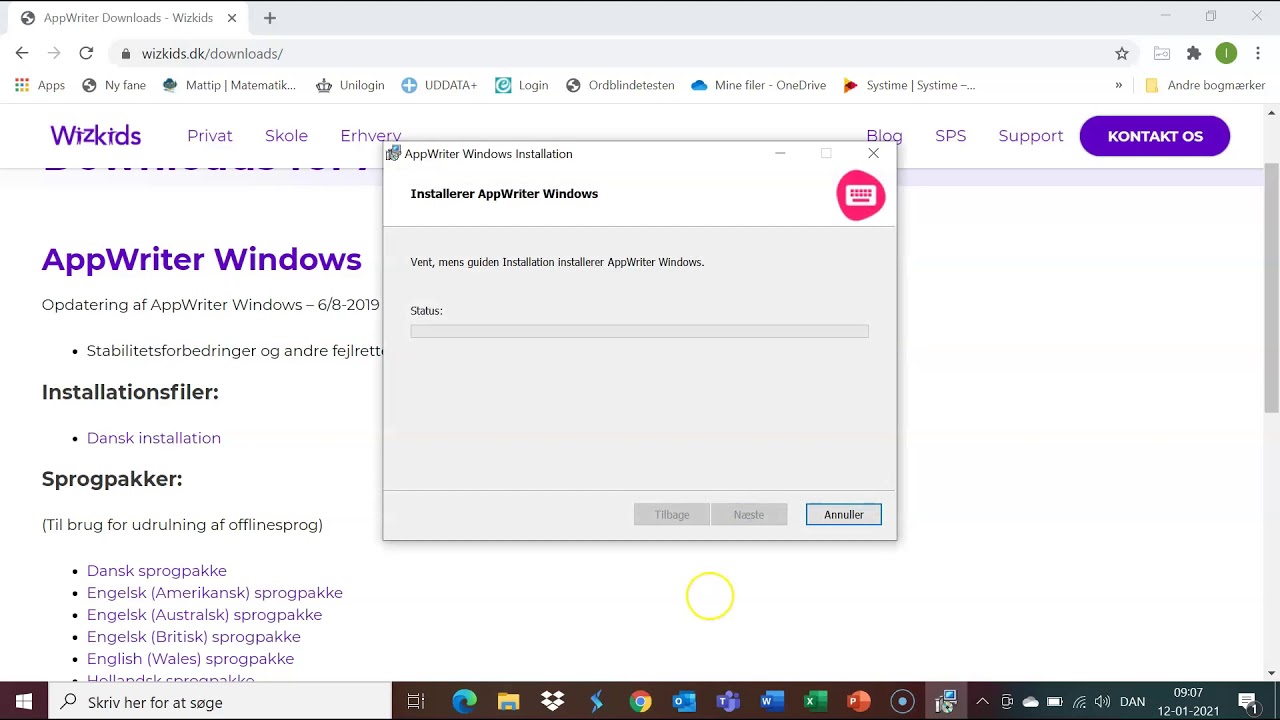
Task: Show hidden system tray icons
Action: tap(982, 702)
